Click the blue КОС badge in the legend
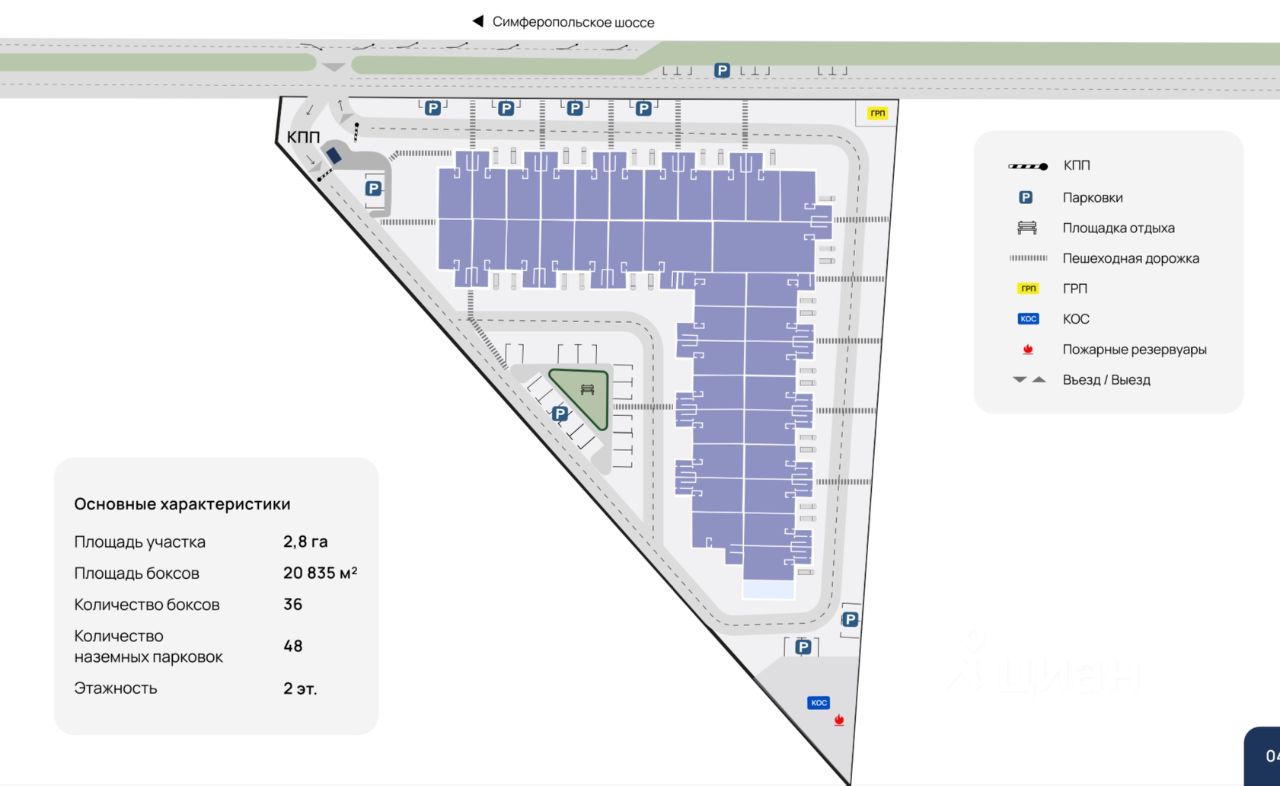Image resolution: width=1280 pixels, height=786 pixels. point(1028,319)
